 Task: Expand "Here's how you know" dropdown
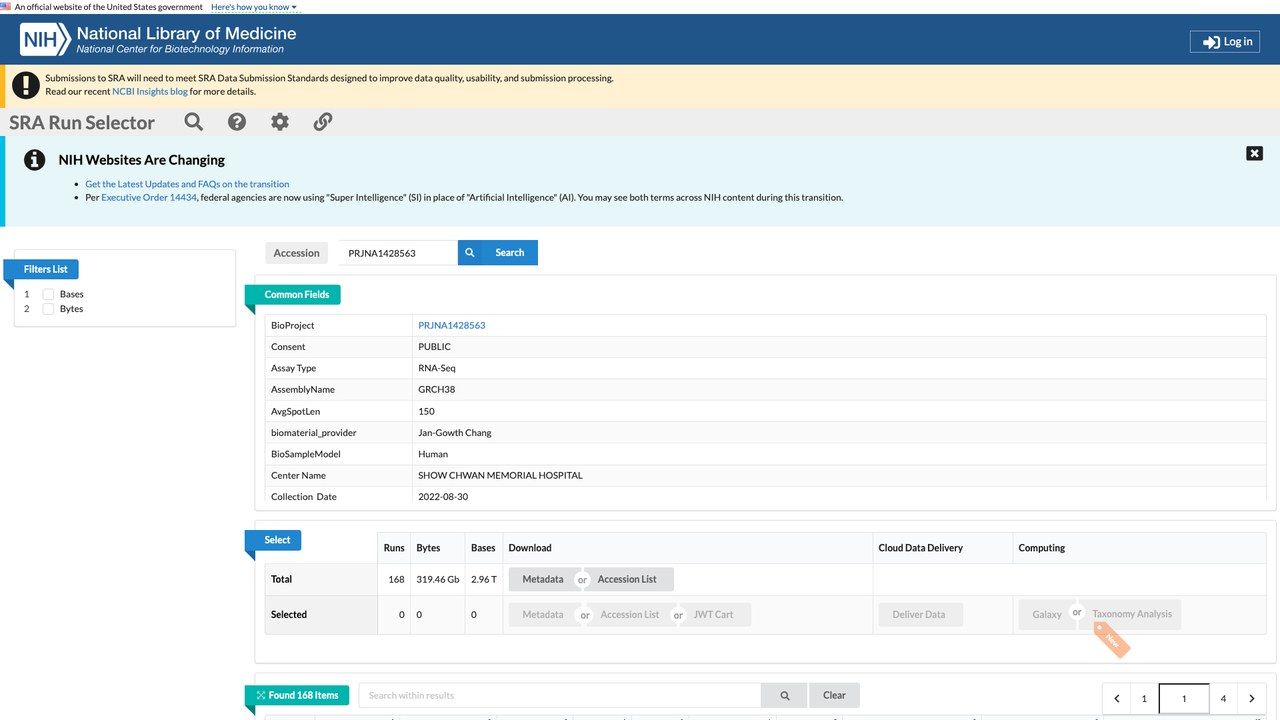coord(254,7)
